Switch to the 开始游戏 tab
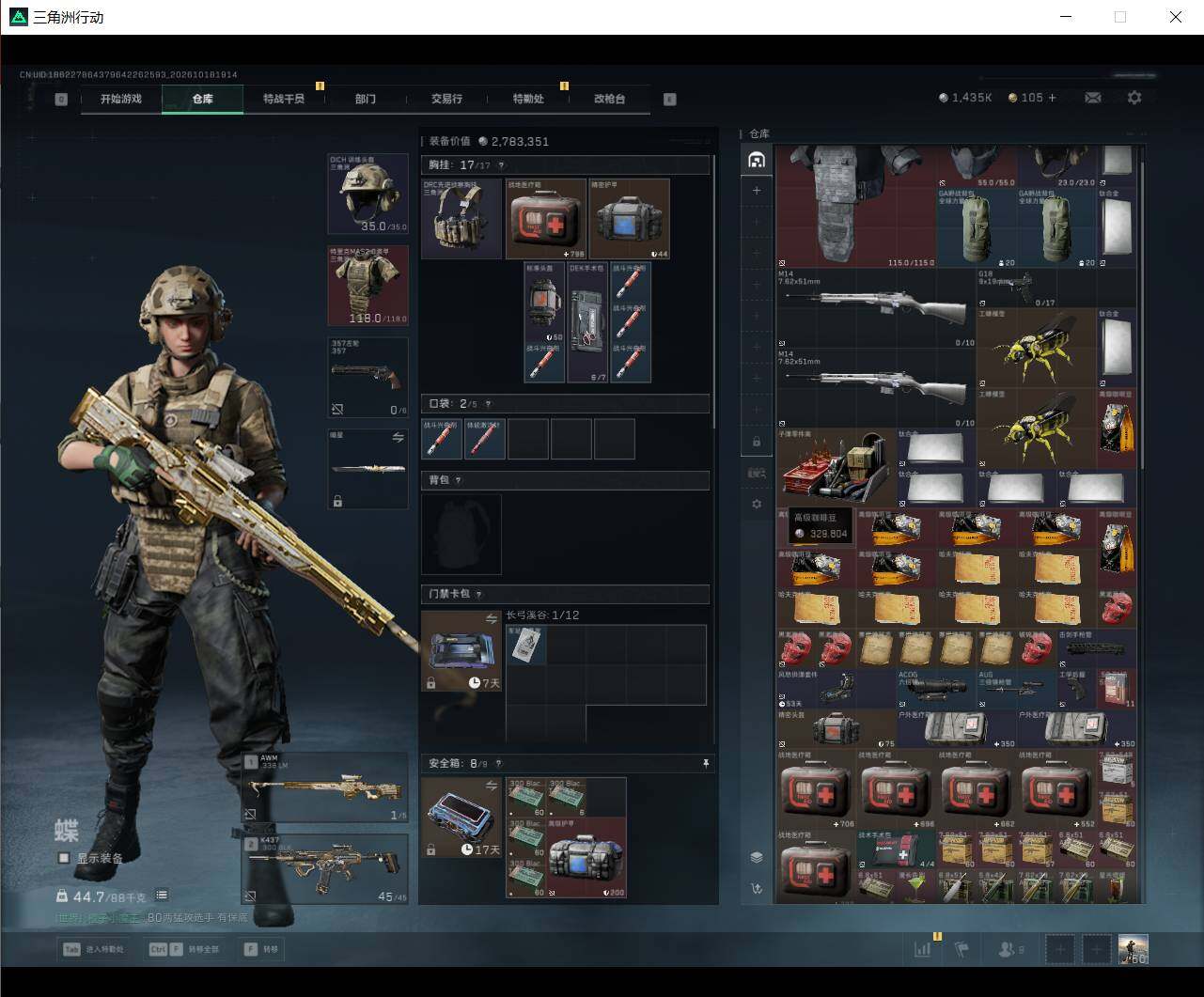This screenshot has height=997, width=1204. coord(121,99)
